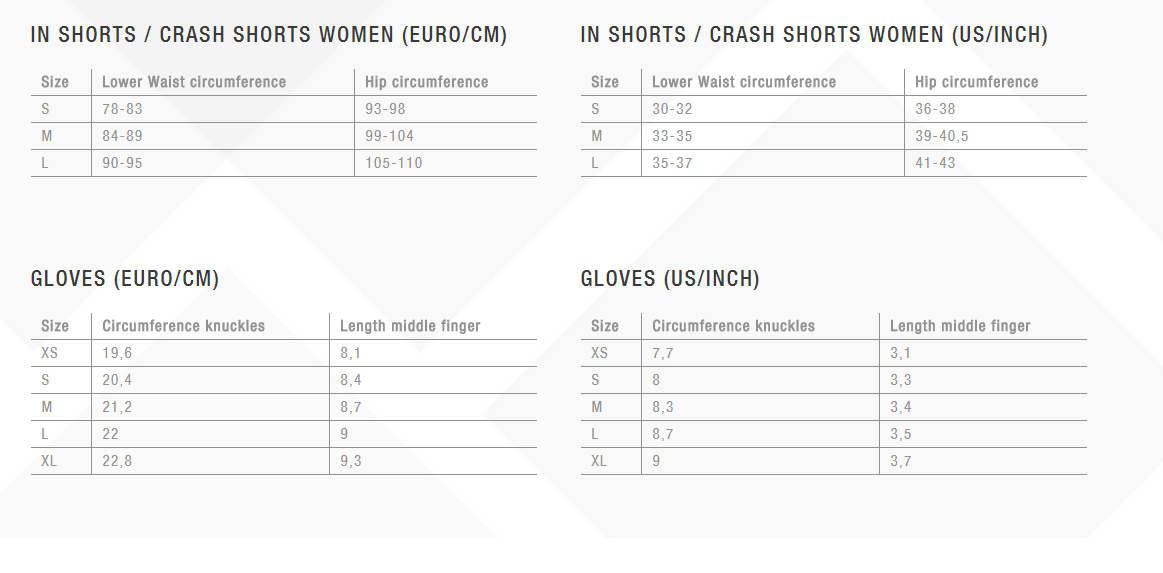The image size is (1163, 573).
Task: Click size S waist value 78-83
Action: [x=122, y=109]
